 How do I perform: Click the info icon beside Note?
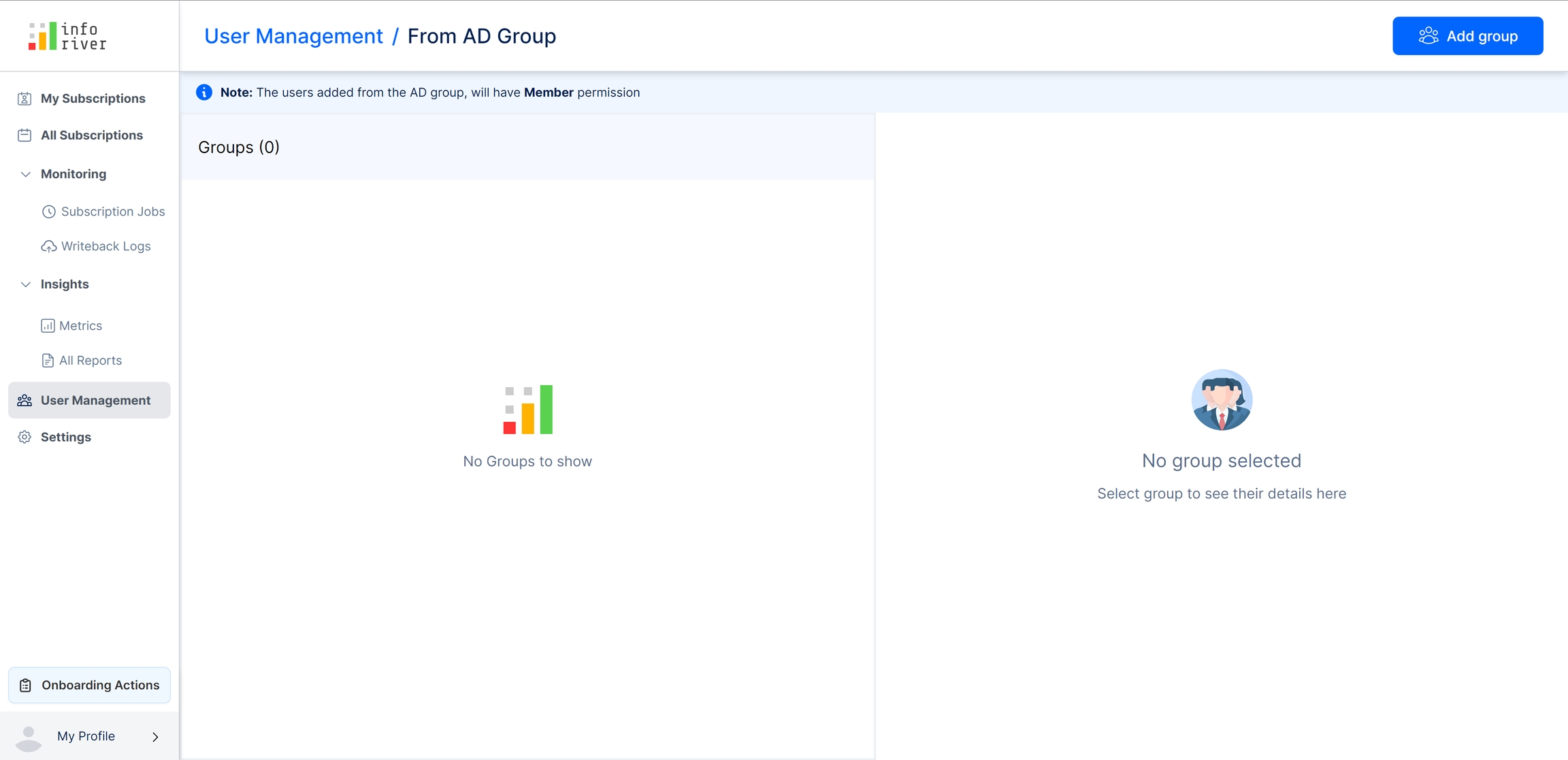point(204,93)
